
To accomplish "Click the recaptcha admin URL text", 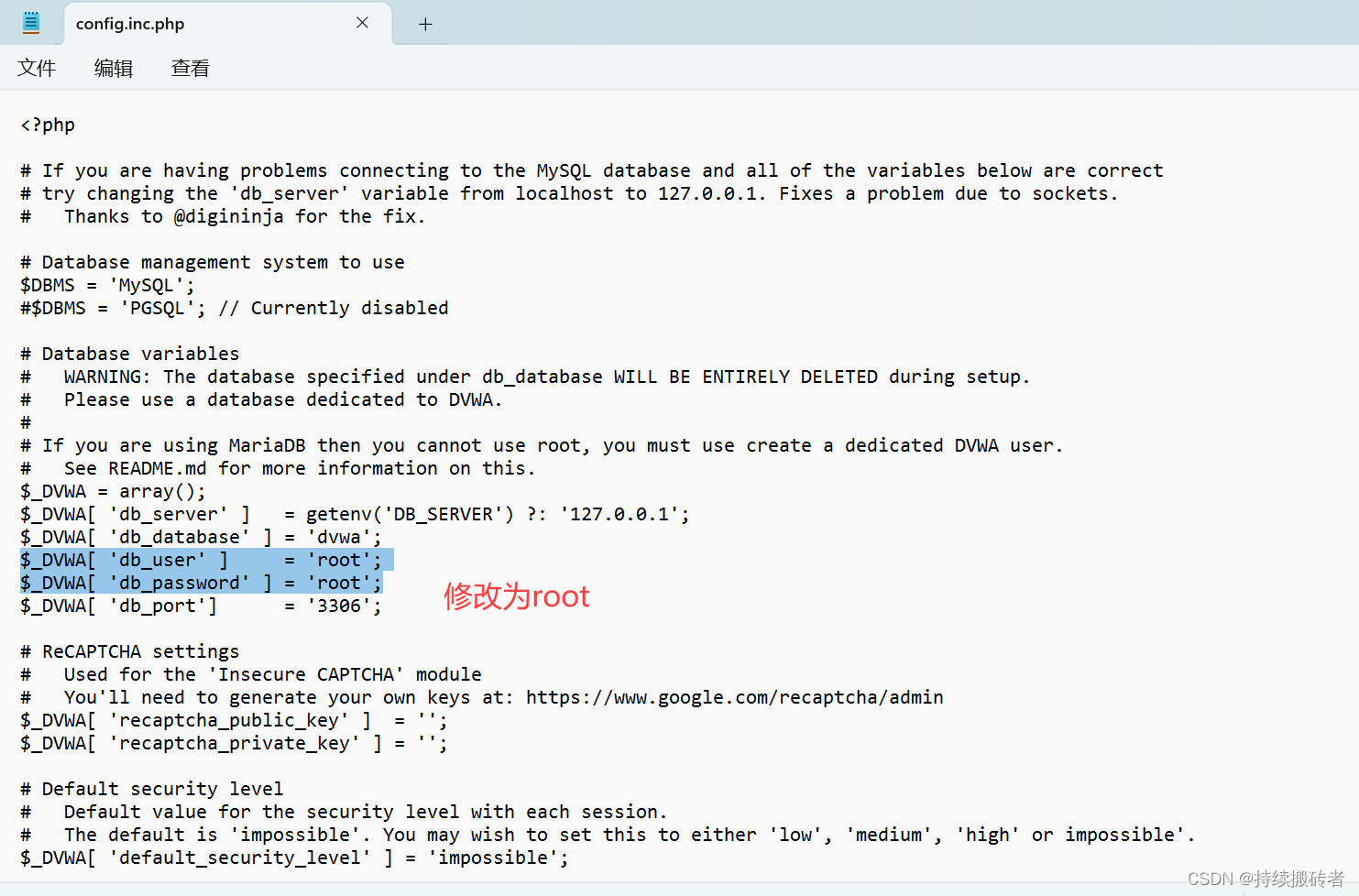I will click(735, 697).
